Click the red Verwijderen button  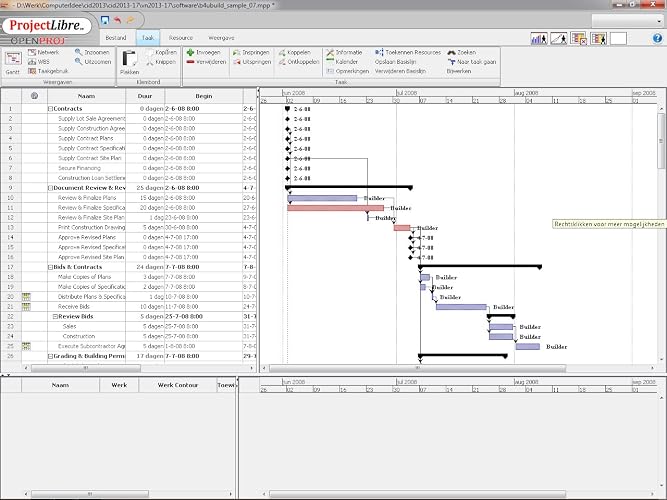(x=206, y=62)
